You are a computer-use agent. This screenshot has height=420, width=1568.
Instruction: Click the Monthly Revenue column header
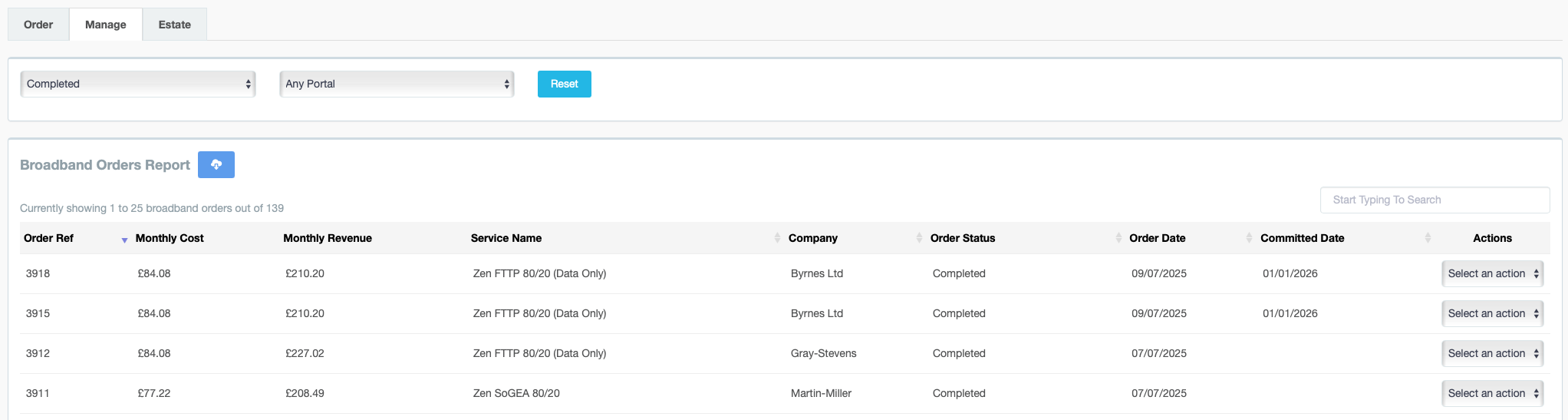click(x=328, y=238)
